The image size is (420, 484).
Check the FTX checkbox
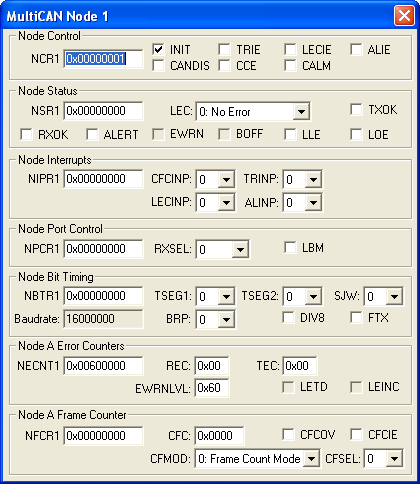point(356,317)
